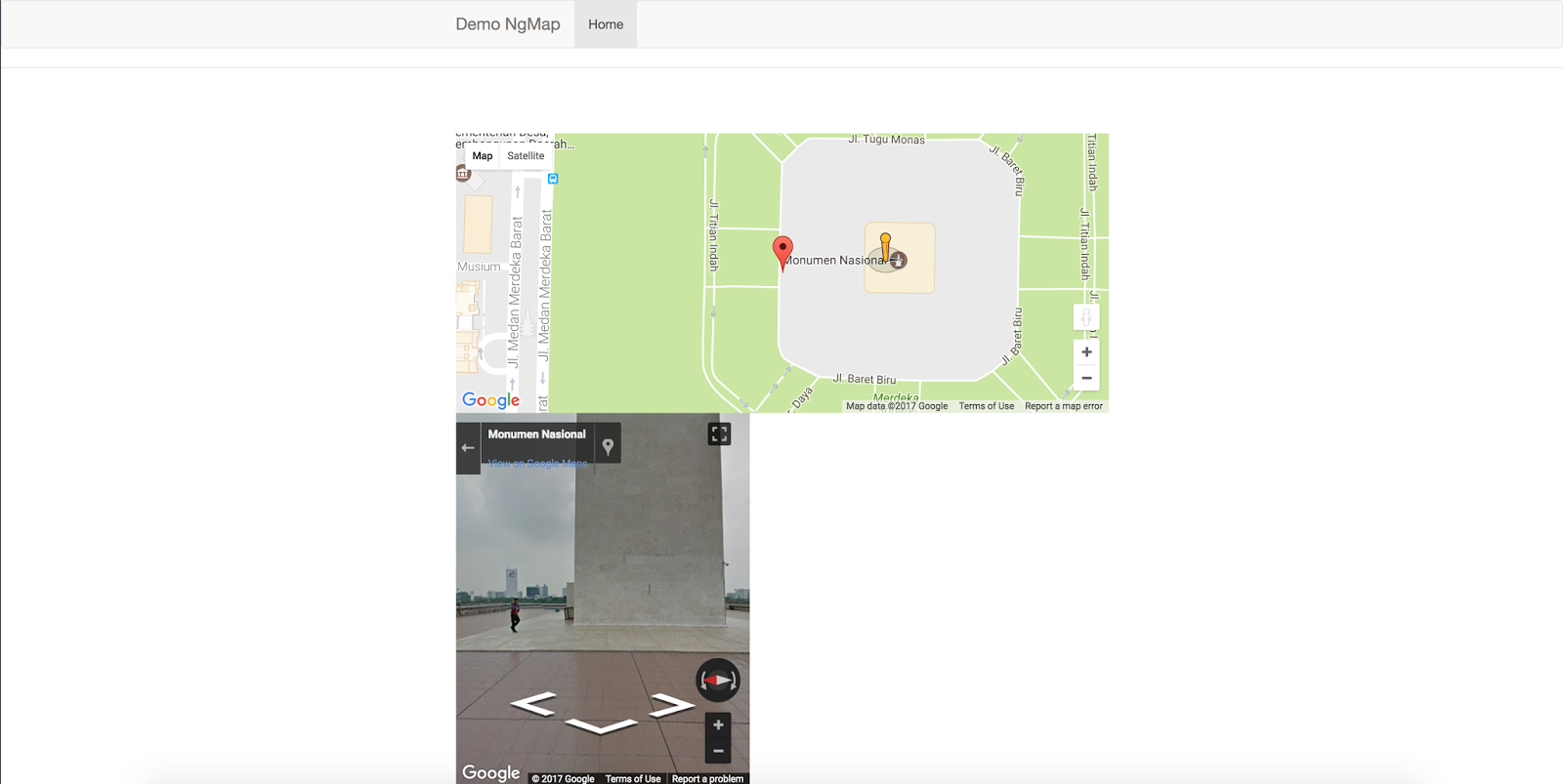Move left with Street View arrow
This screenshot has height=784, width=1563.
pyautogui.click(x=533, y=703)
